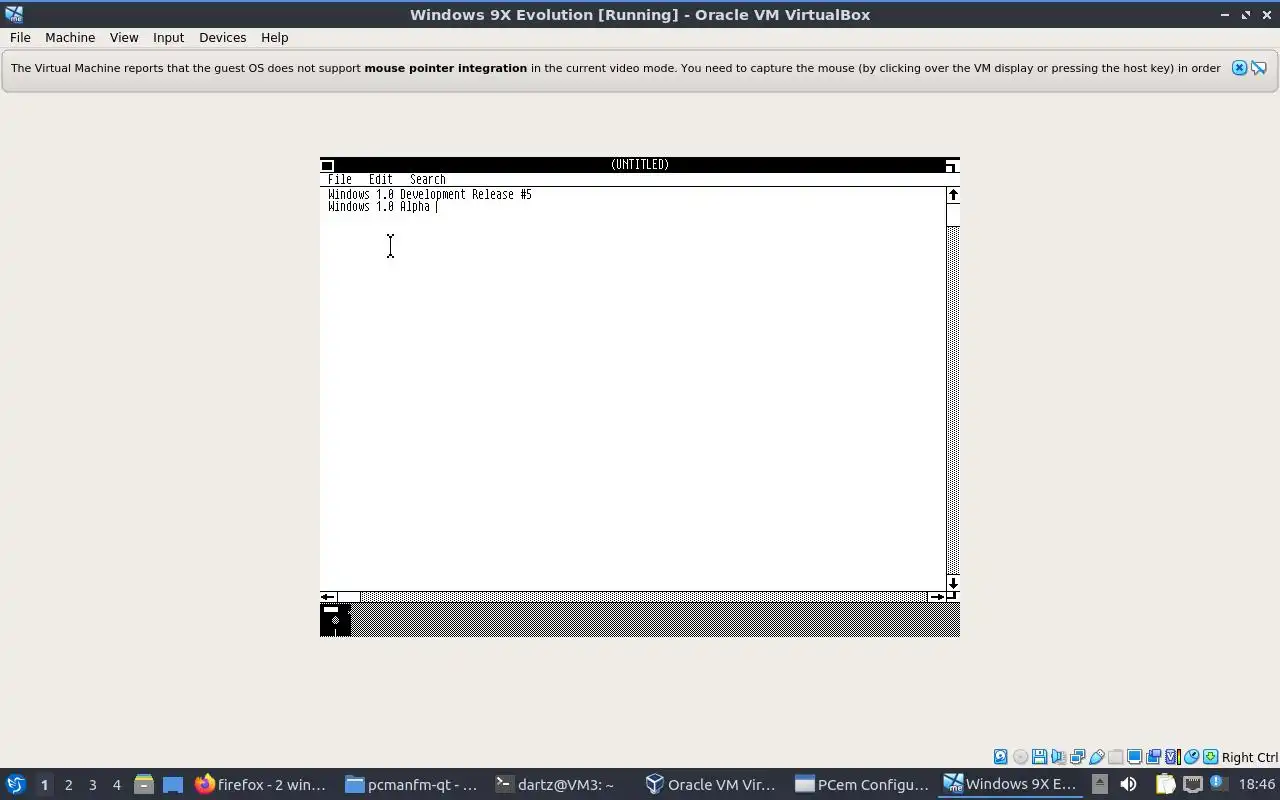This screenshot has height=800, width=1280.
Task: Click the vertical scrollbar thumb
Action: (953, 215)
